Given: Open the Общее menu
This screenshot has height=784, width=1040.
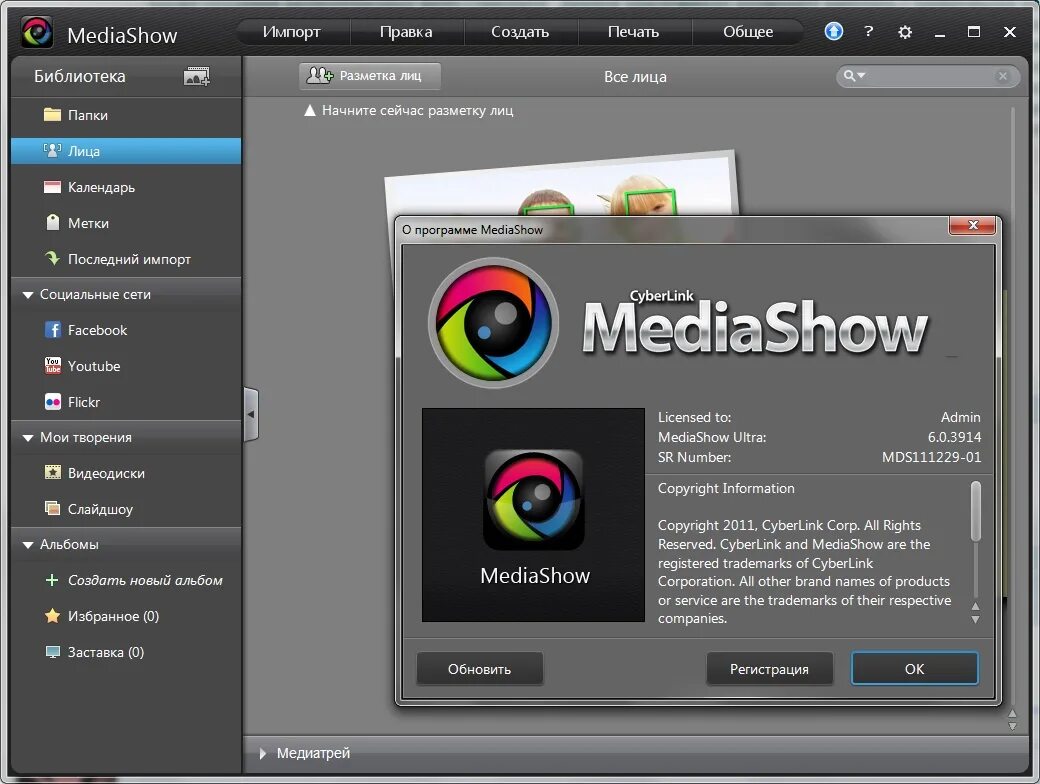Looking at the screenshot, I should 748,32.
